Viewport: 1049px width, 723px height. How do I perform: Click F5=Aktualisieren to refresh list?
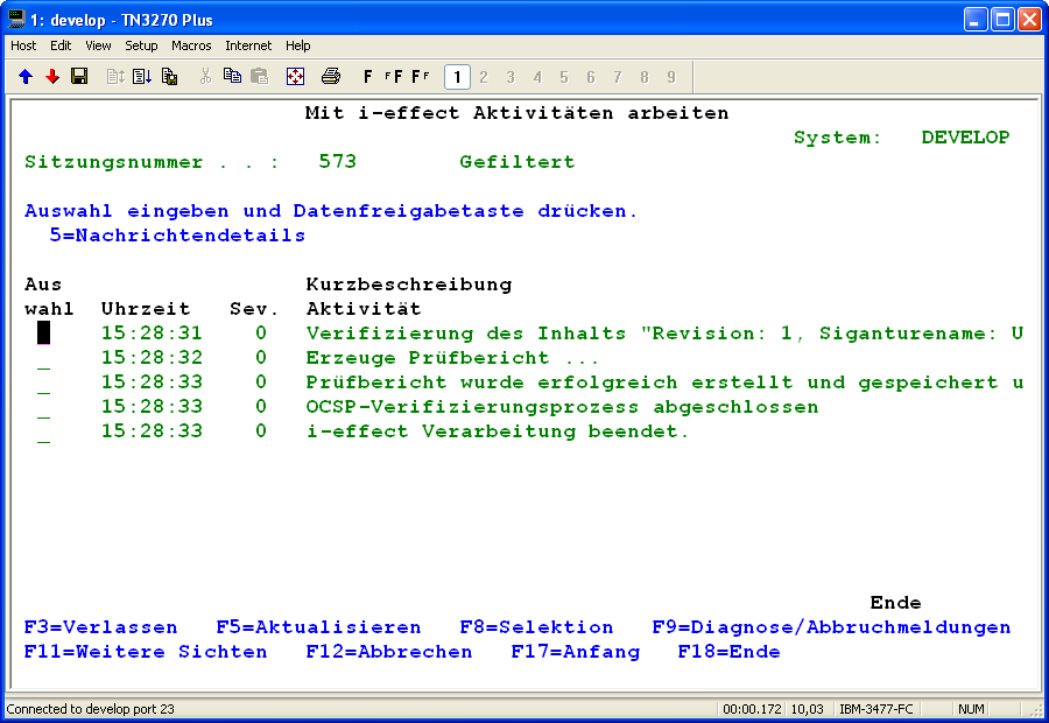318,628
